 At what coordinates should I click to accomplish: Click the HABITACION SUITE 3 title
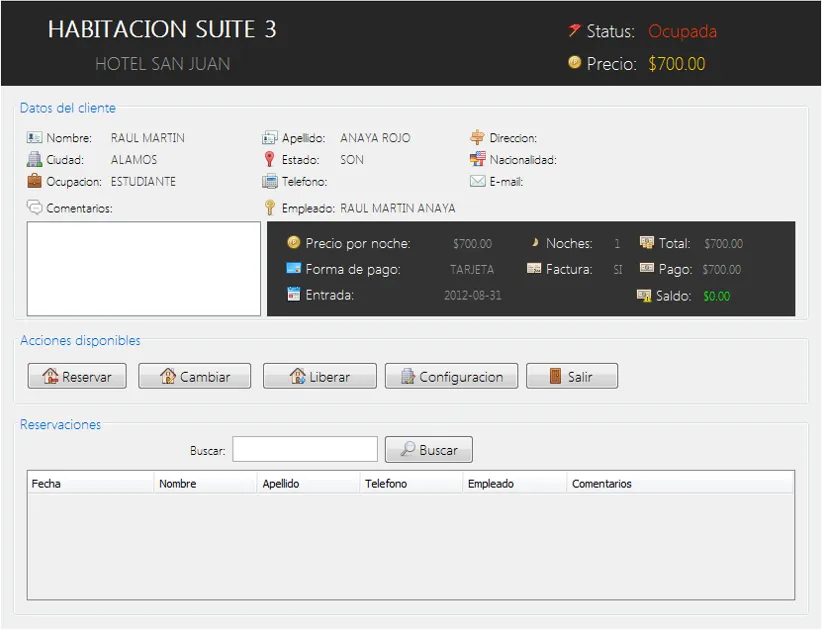pos(162,29)
